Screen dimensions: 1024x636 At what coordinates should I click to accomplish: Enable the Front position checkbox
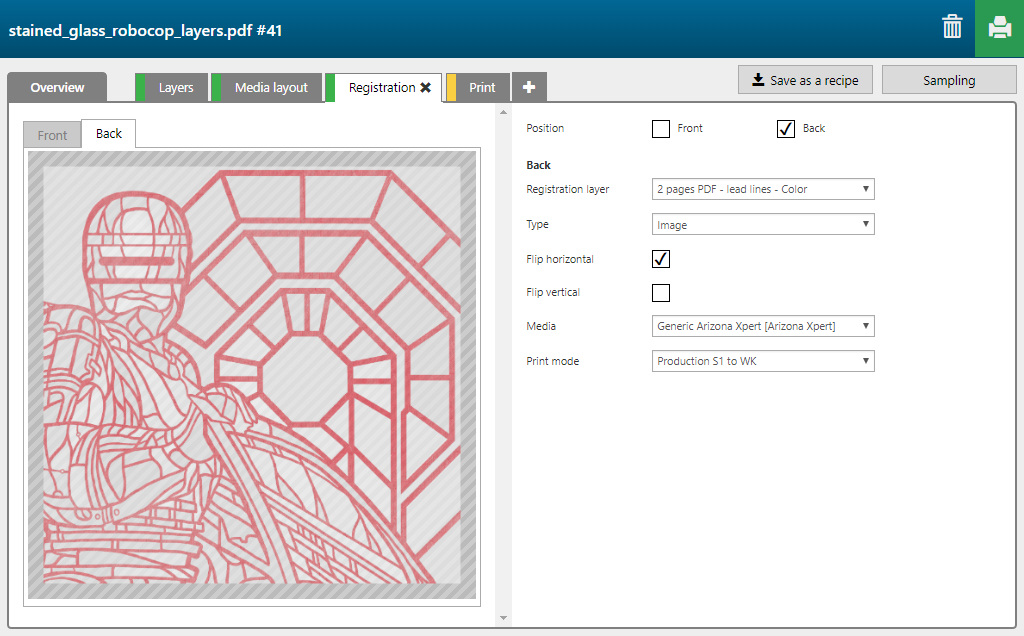[661, 129]
